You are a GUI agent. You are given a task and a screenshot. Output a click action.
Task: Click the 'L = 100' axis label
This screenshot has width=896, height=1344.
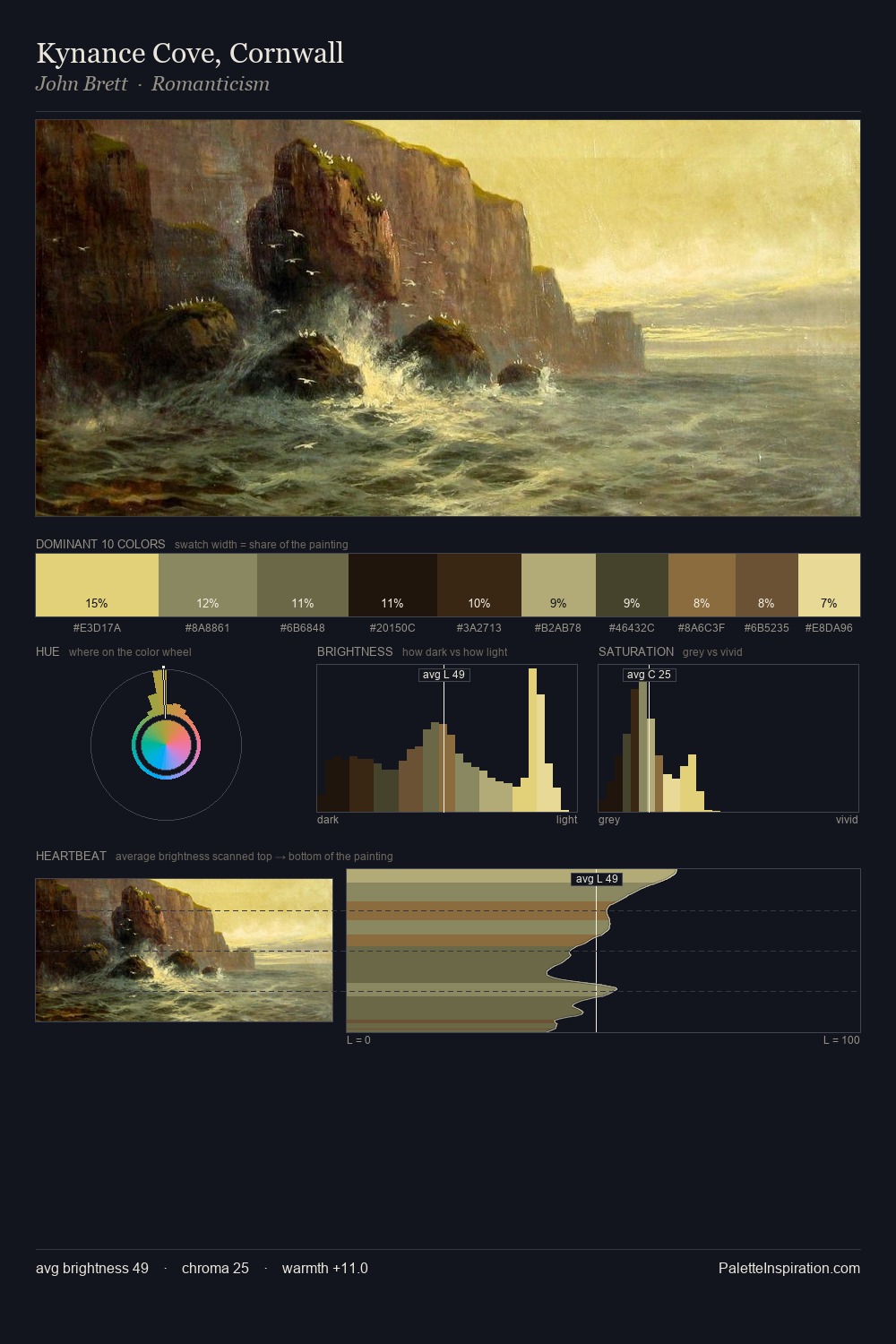(841, 1040)
